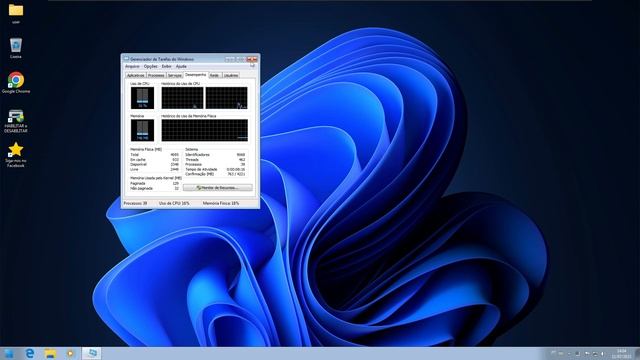The width and height of the screenshot is (640, 360).
Task: Click the Uso de CPU status bar entry
Action: [174, 203]
